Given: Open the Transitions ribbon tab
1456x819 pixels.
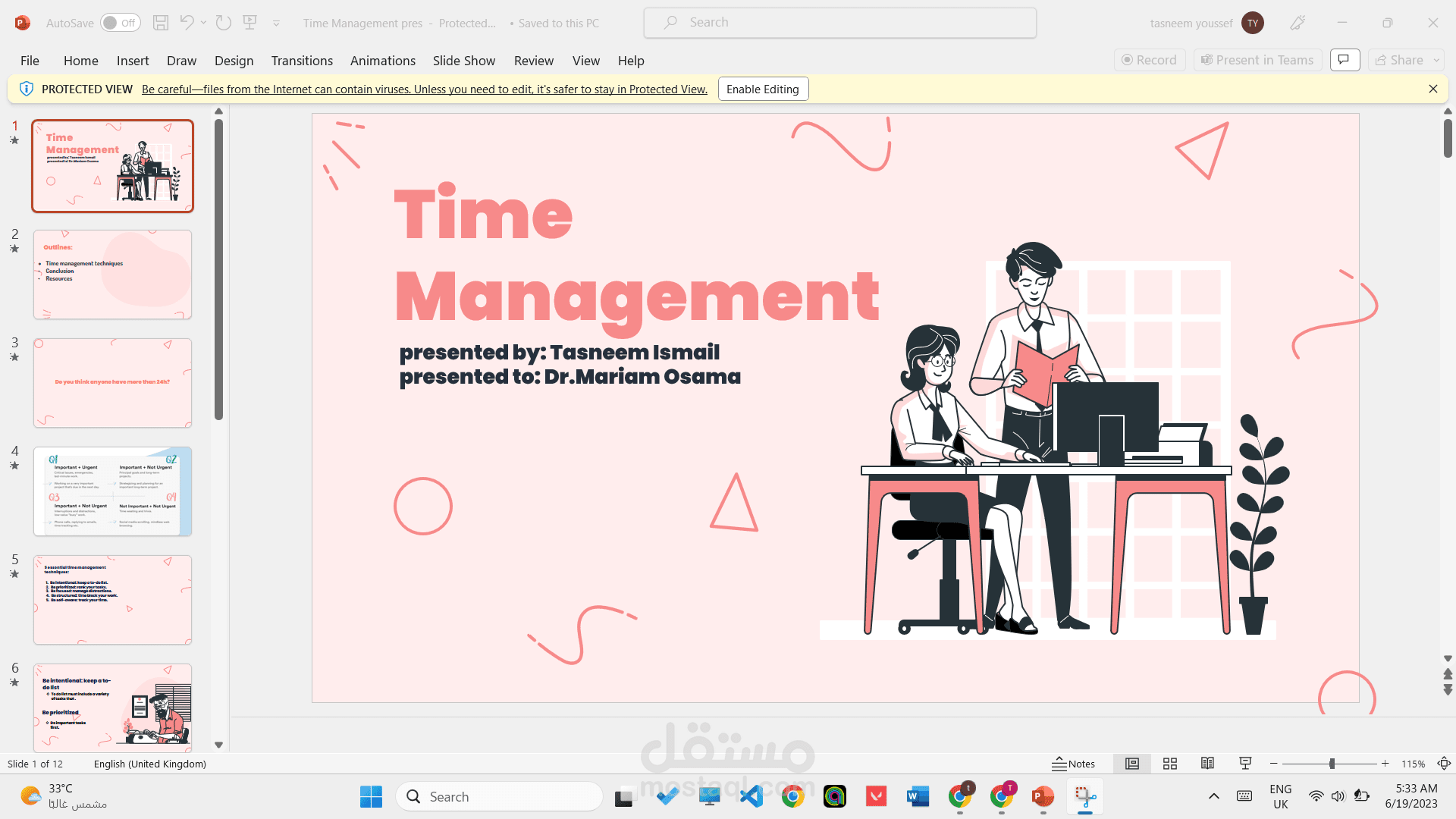Looking at the screenshot, I should pyautogui.click(x=302, y=61).
